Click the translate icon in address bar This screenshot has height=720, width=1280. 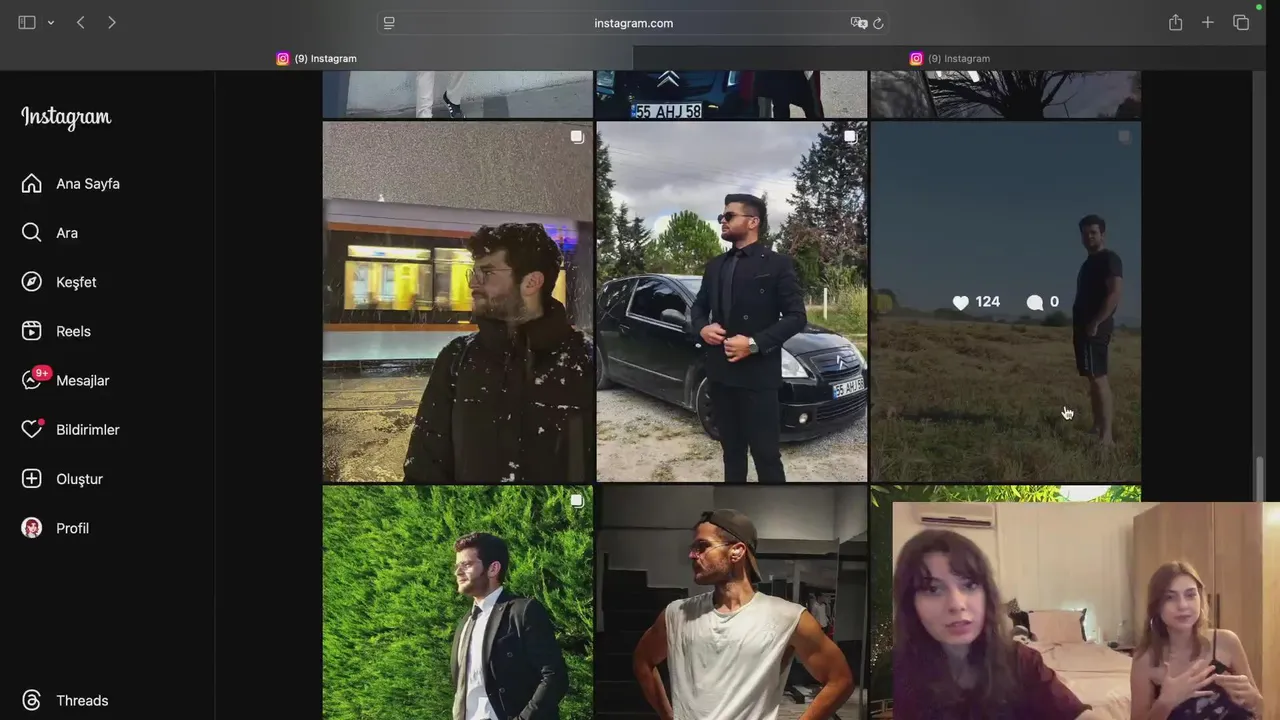(858, 23)
